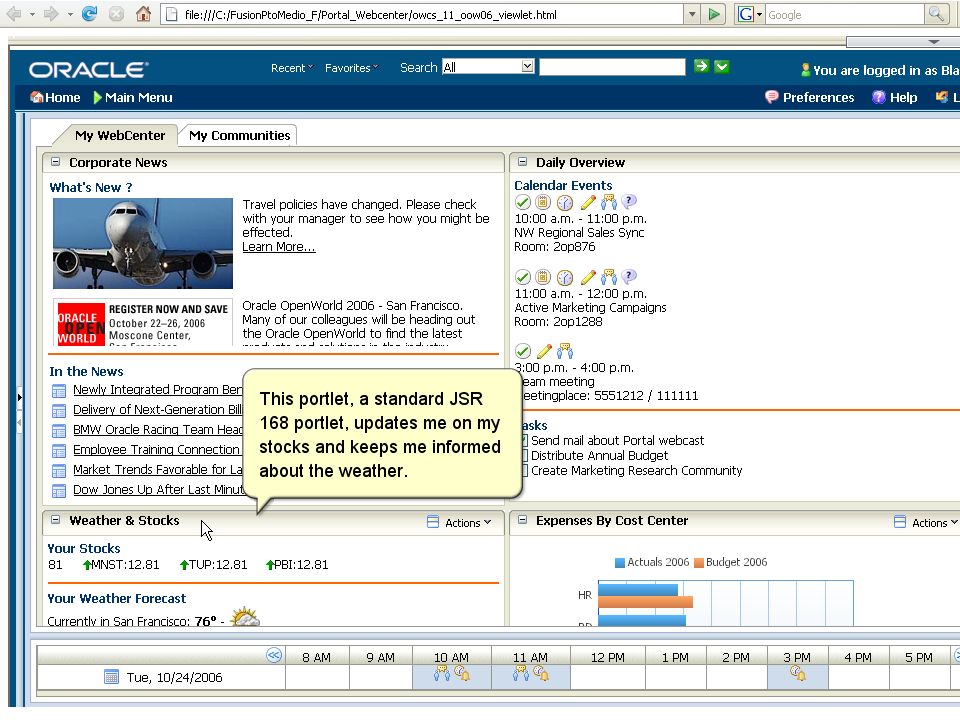Screen dimensions: 960x720
Task: Click the browser Back arrow
Action: pyautogui.click(x=14, y=13)
